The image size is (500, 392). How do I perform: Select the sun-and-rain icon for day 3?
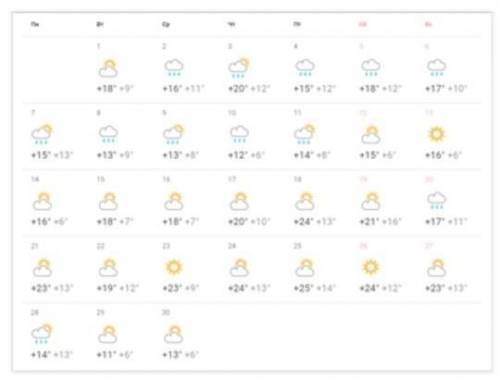tap(239, 68)
